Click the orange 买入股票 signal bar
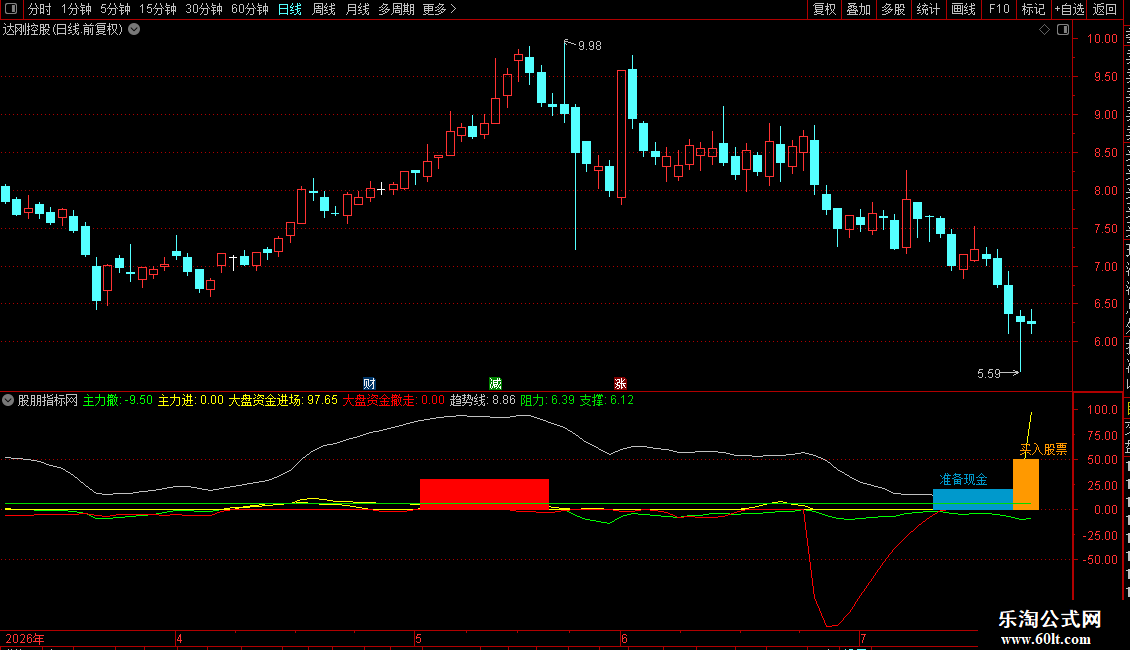The height and width of the screenshot is (650, 1130). [x=1026, y=484]
